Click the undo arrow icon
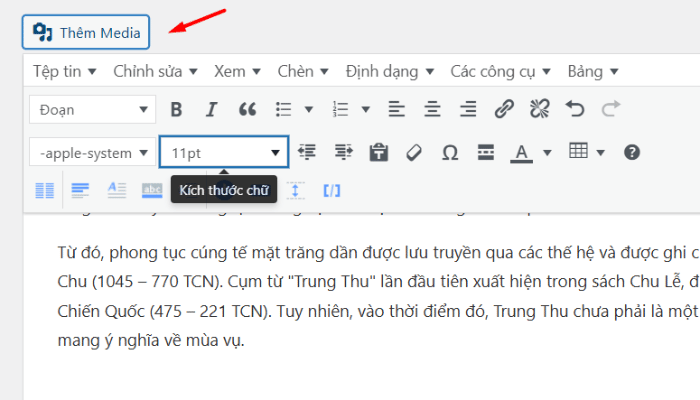700x400 pixels. pos(575,109)
